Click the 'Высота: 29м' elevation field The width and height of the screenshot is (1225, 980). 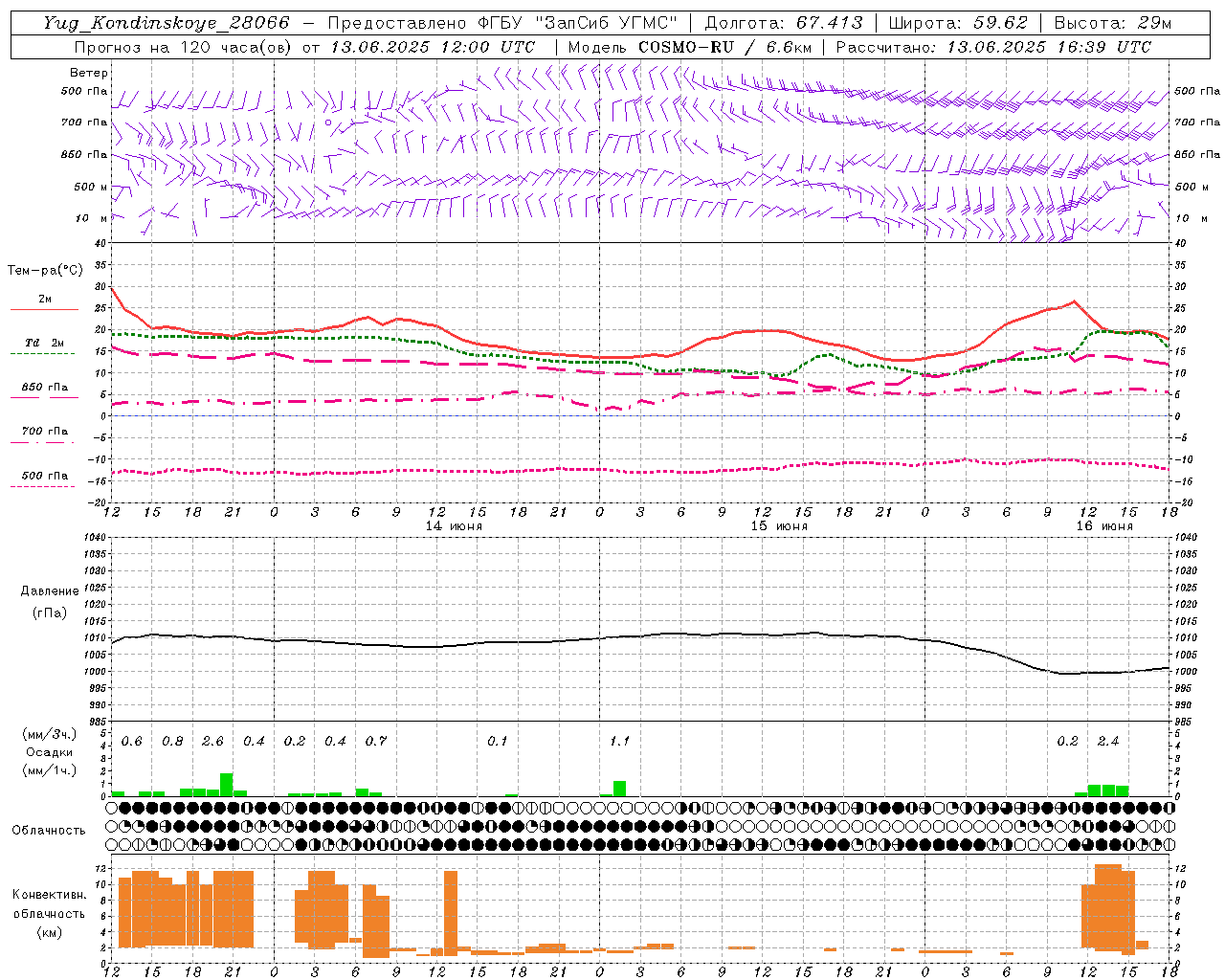tap(1112, 23)
